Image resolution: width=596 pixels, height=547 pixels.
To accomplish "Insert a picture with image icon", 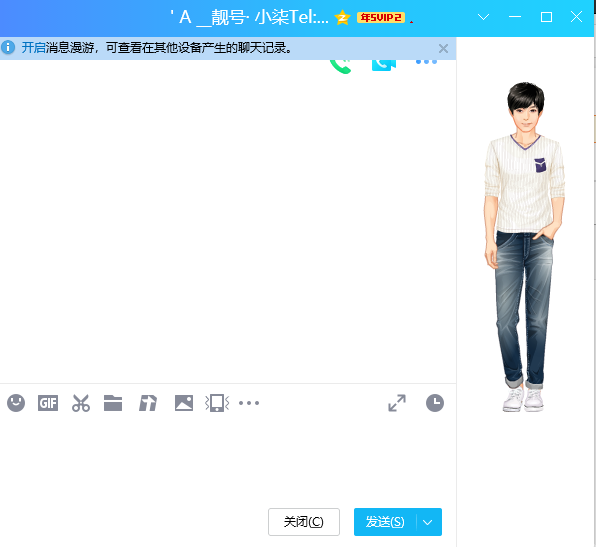I will pos(184,403).
